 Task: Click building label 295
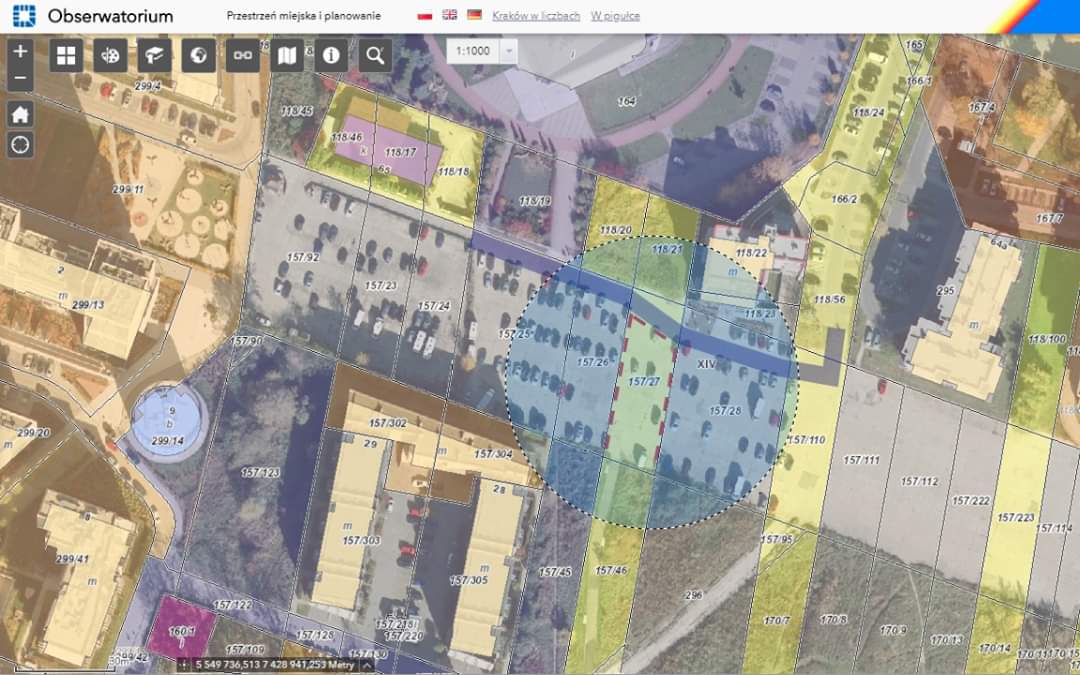946,291
